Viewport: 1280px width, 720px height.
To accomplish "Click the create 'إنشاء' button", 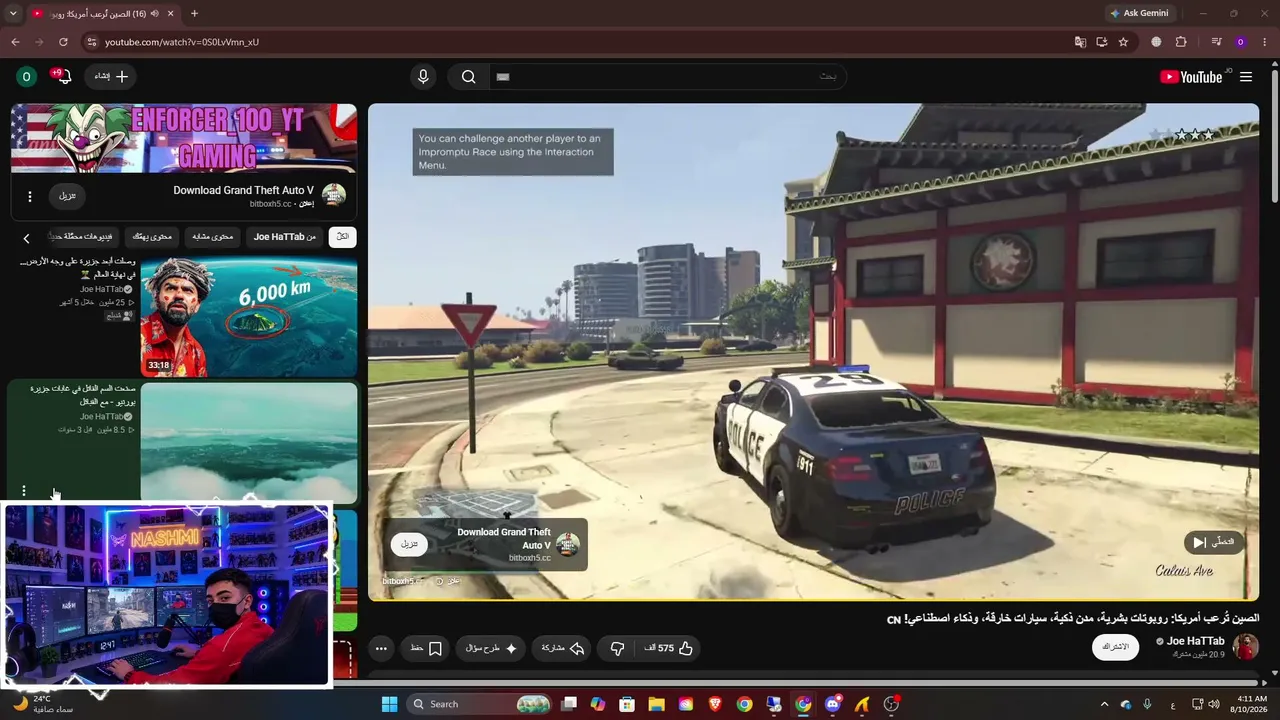I will [x=111, y=77].
